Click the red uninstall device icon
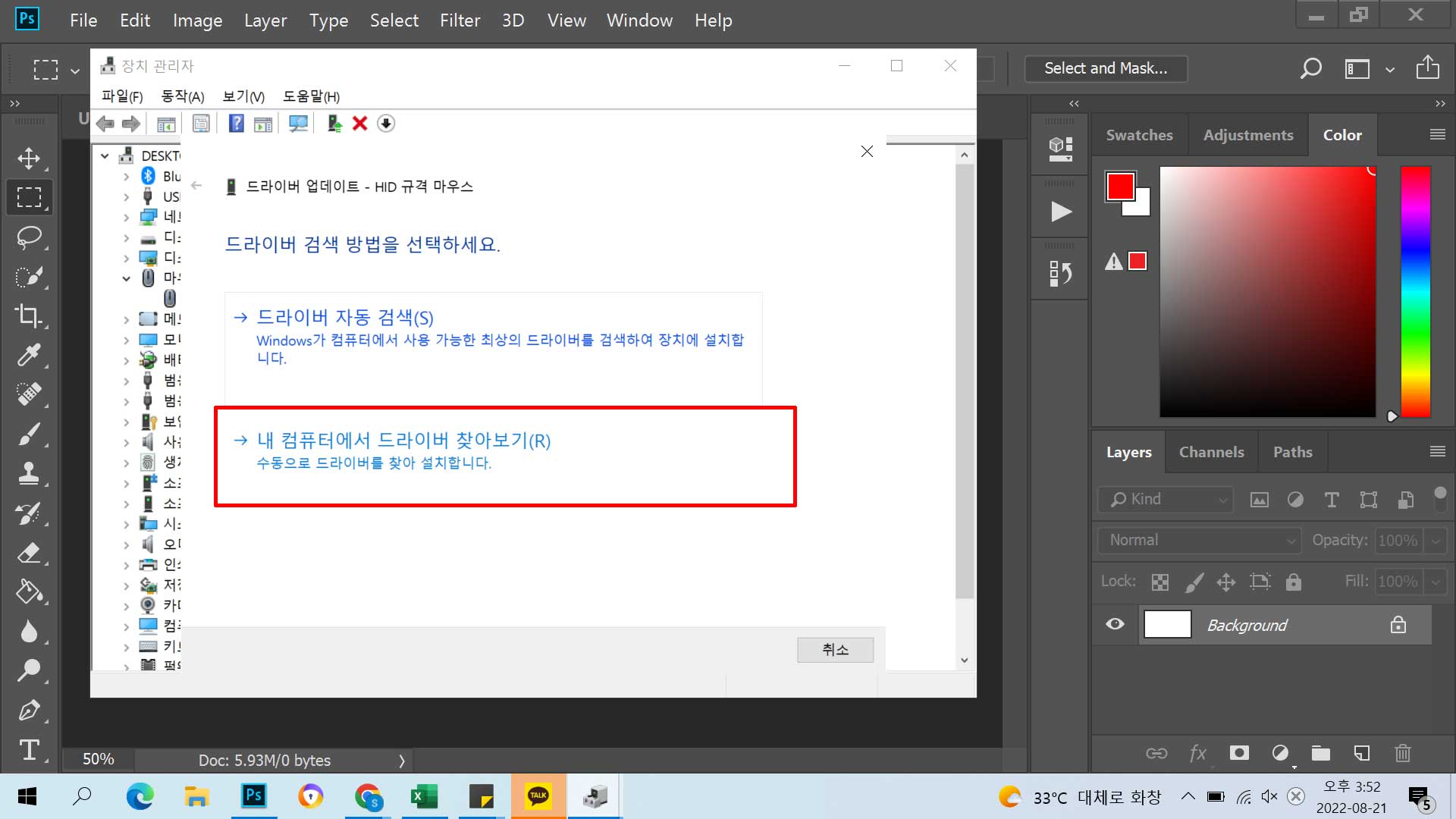Viewport: 1456px width, 819px height. pyautogui.click(x=359, y=124)
